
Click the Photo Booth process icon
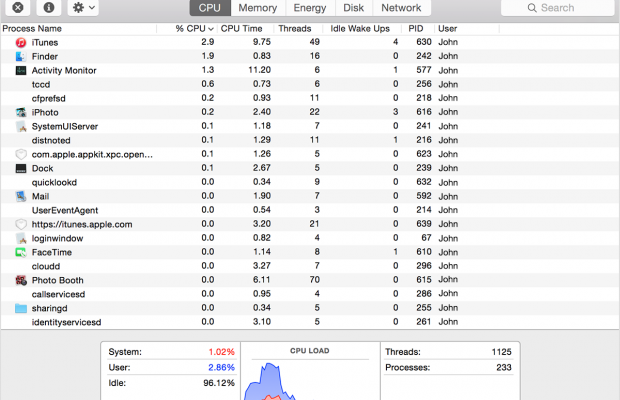pyautogui.click(x=21, y=281)
